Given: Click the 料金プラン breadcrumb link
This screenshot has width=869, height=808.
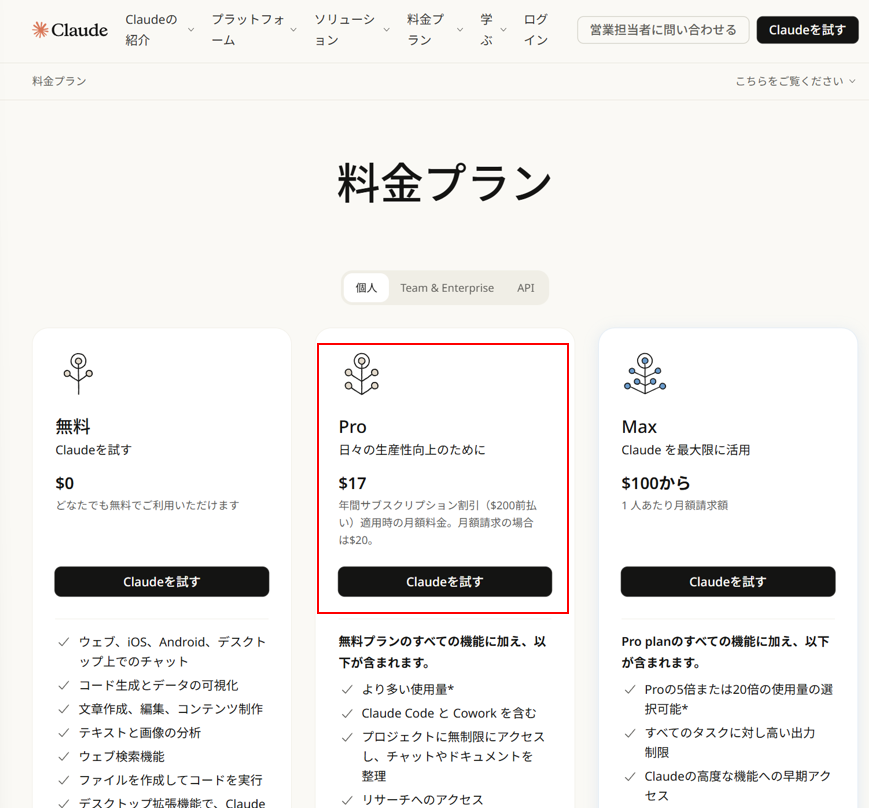Looking at the screenshot, I should point(58,80).
